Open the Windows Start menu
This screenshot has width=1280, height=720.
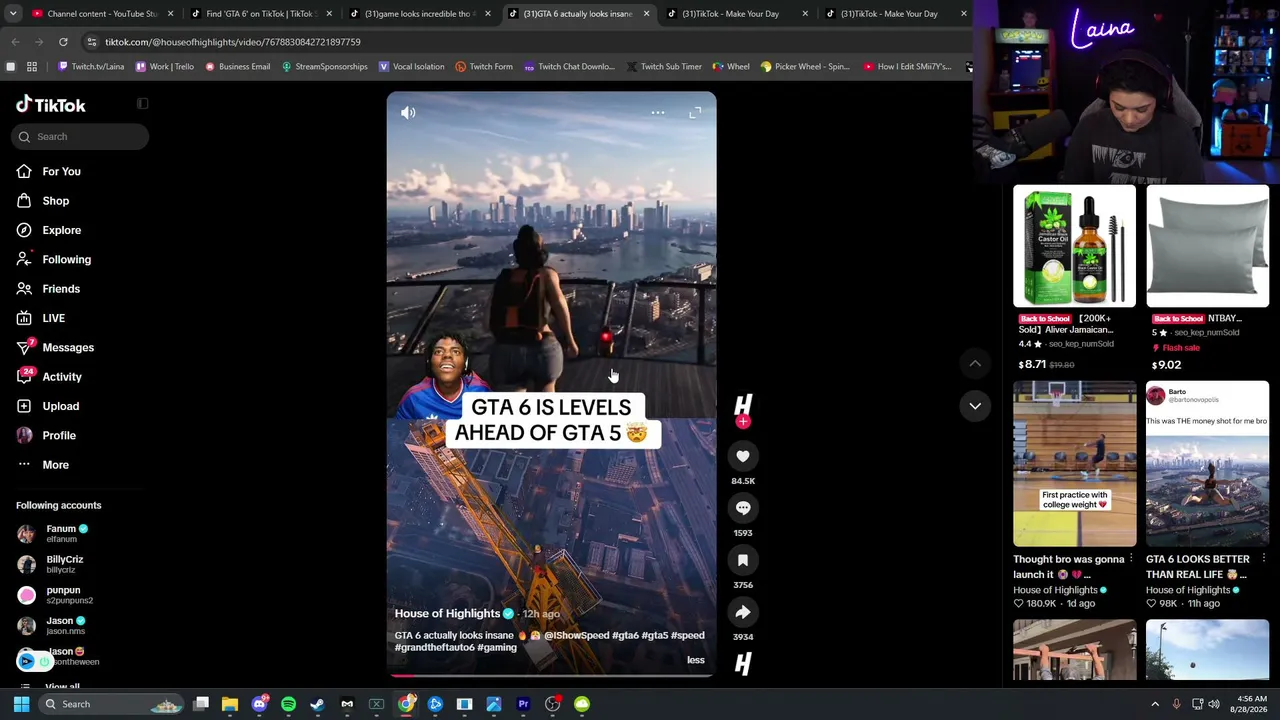(21, 704)
